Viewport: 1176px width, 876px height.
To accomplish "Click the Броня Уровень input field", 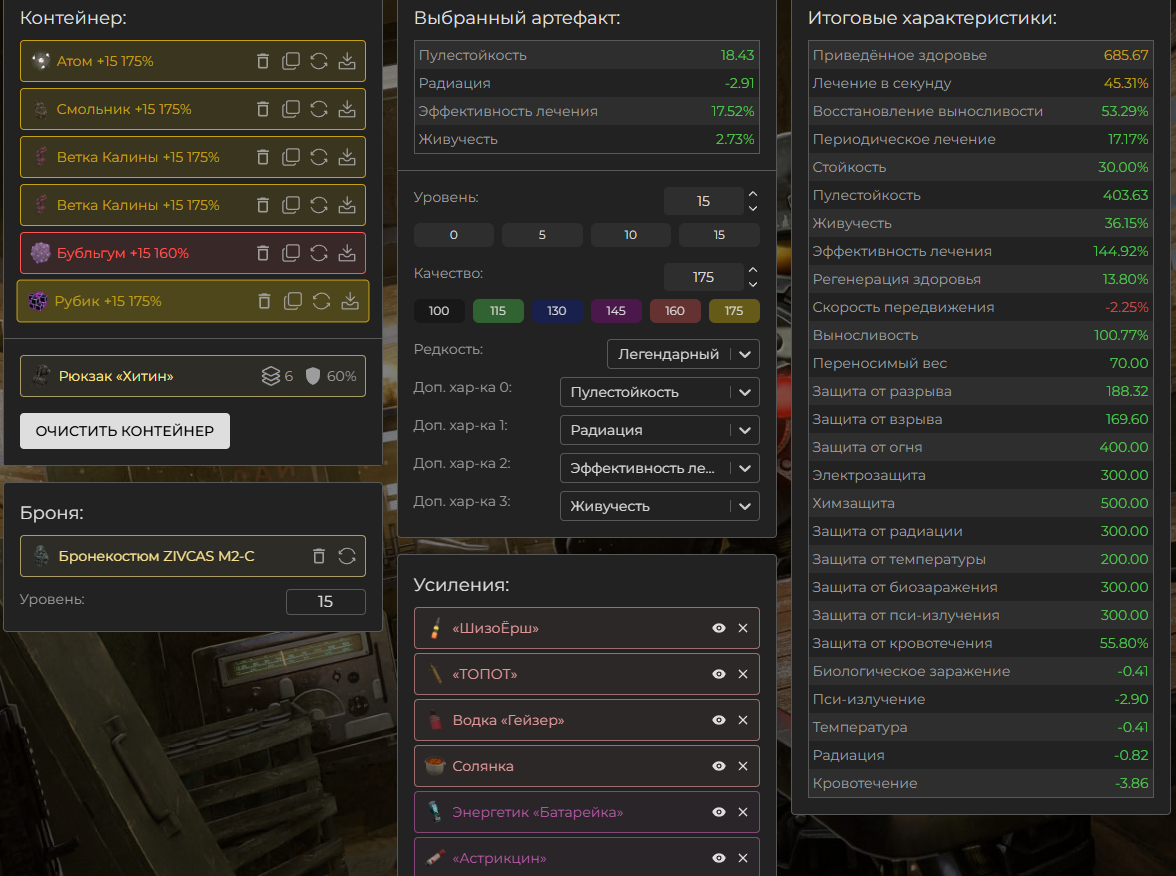I will [x=326, y=602].
